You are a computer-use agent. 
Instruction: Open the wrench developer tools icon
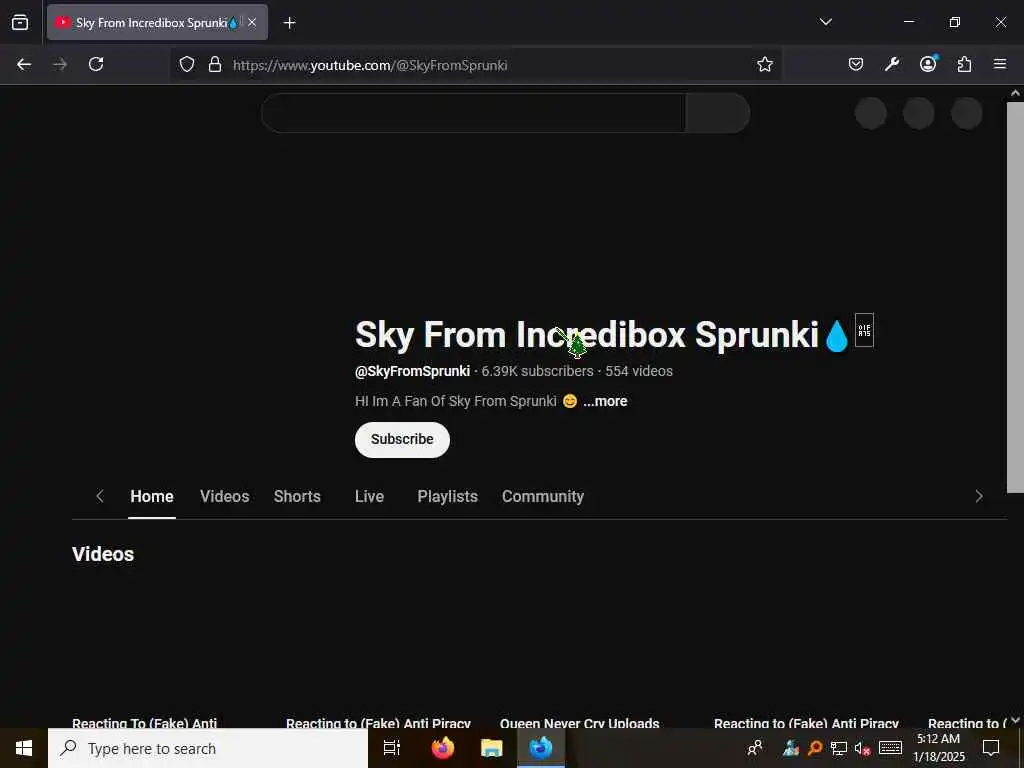tap(892, 64)
